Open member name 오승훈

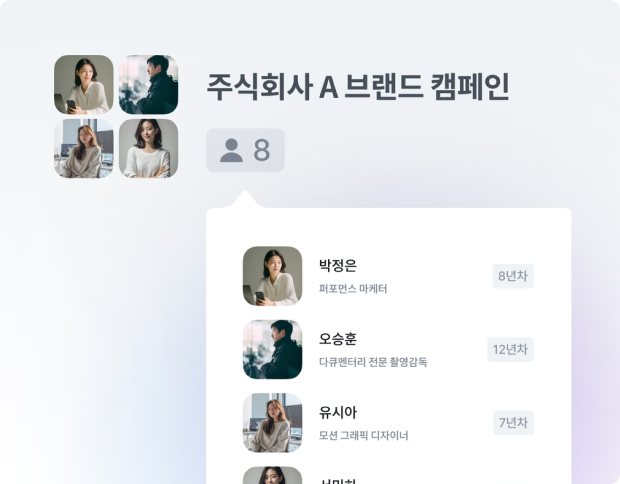click(x=338, y=338)
